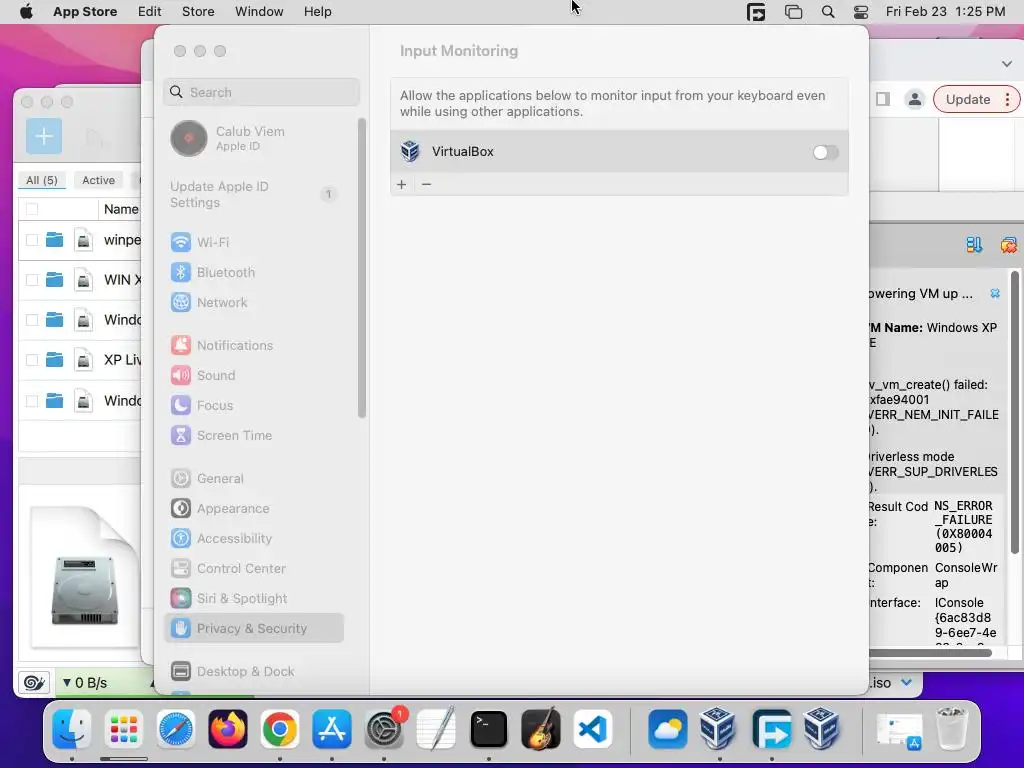1024x768 pixels.
Task: Open Spotlight search in menu bar
Action: tap(827, 12)
